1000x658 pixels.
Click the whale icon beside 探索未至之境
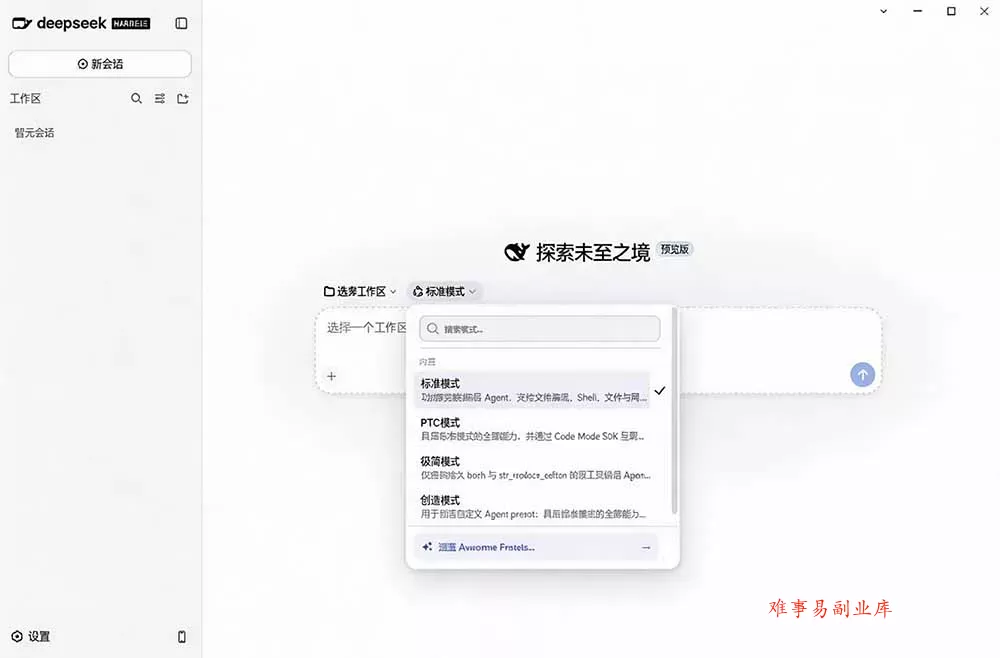[x=517, y=252]
